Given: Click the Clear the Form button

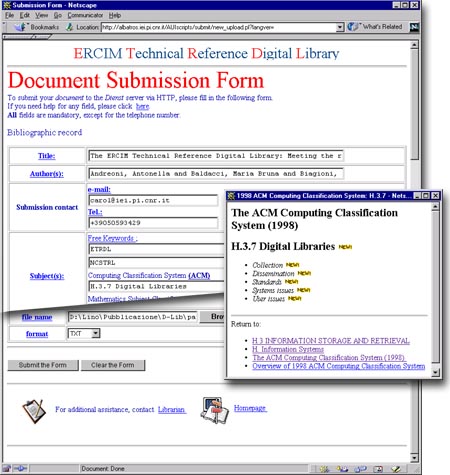Looking at the screenshot, I should 113,365.
